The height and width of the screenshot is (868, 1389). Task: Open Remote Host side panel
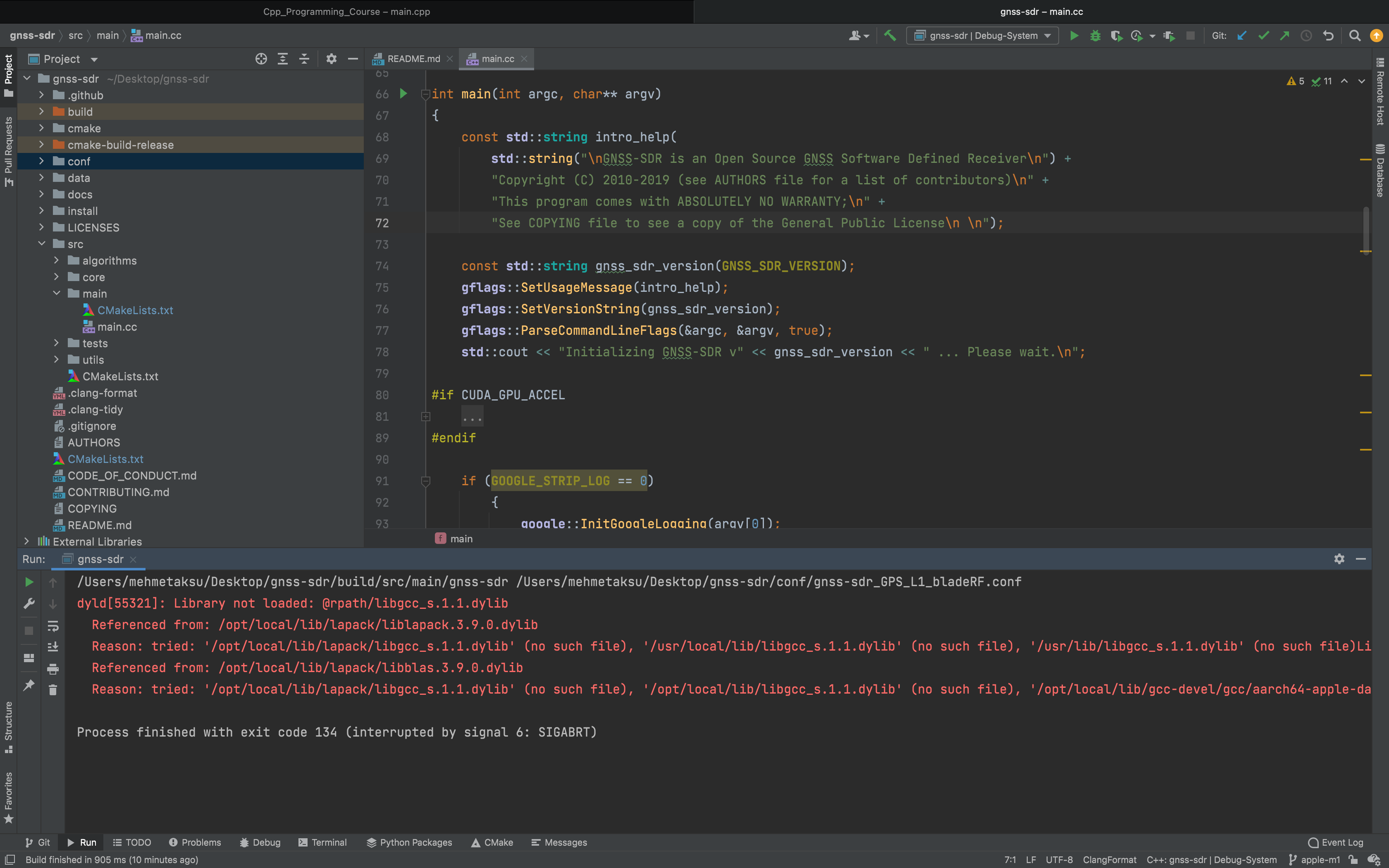tap(1380, 92)
